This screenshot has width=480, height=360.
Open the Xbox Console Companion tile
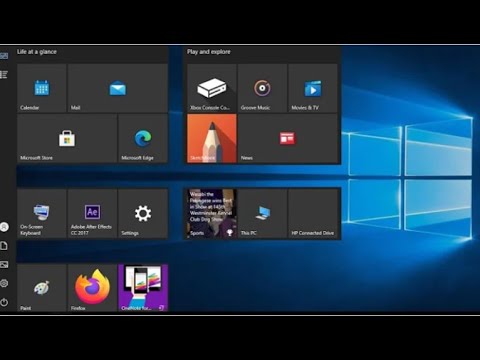pos(212,88)
